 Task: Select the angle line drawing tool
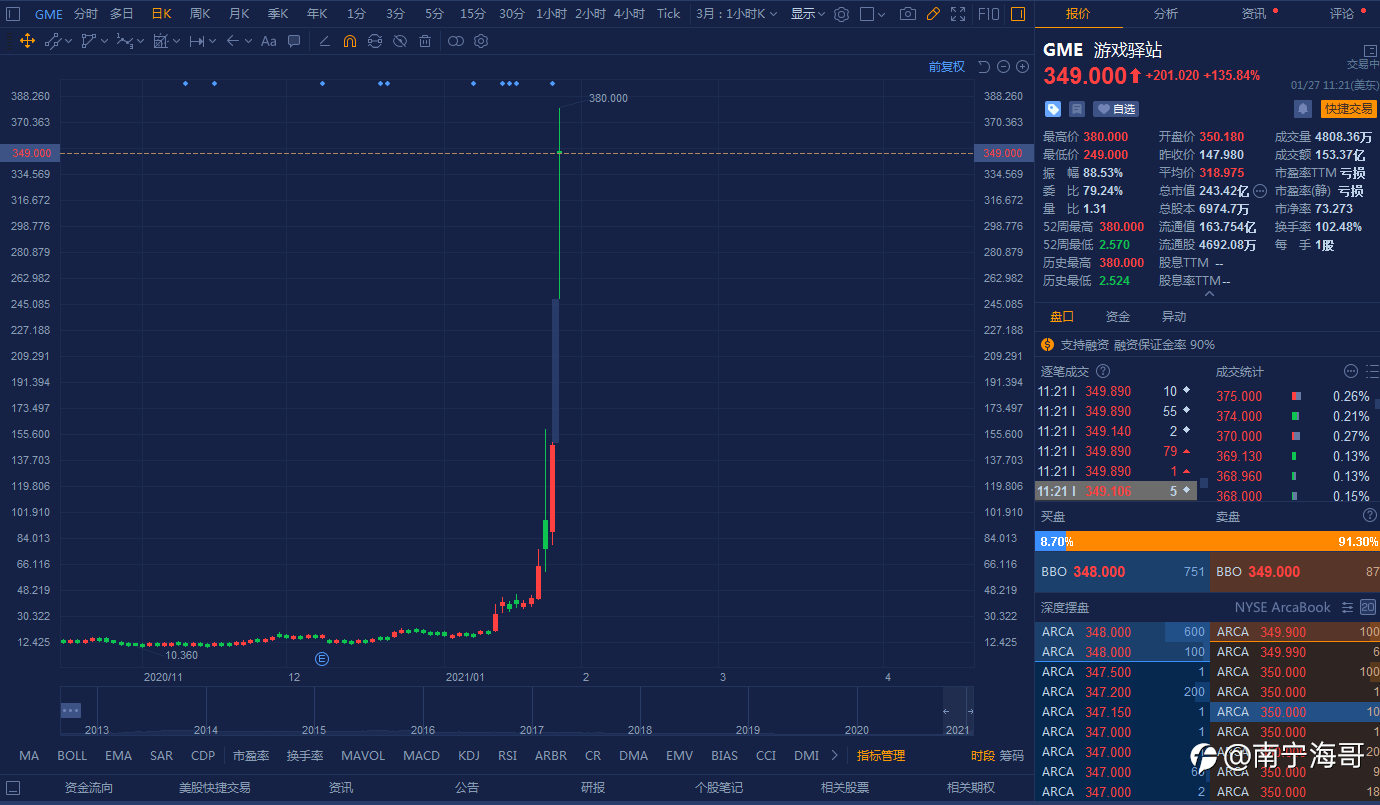click(x=324, y=41)
